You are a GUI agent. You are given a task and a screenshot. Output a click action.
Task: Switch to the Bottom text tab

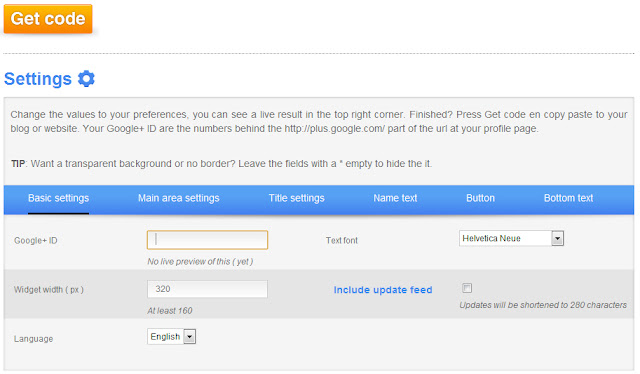[568, 198]
